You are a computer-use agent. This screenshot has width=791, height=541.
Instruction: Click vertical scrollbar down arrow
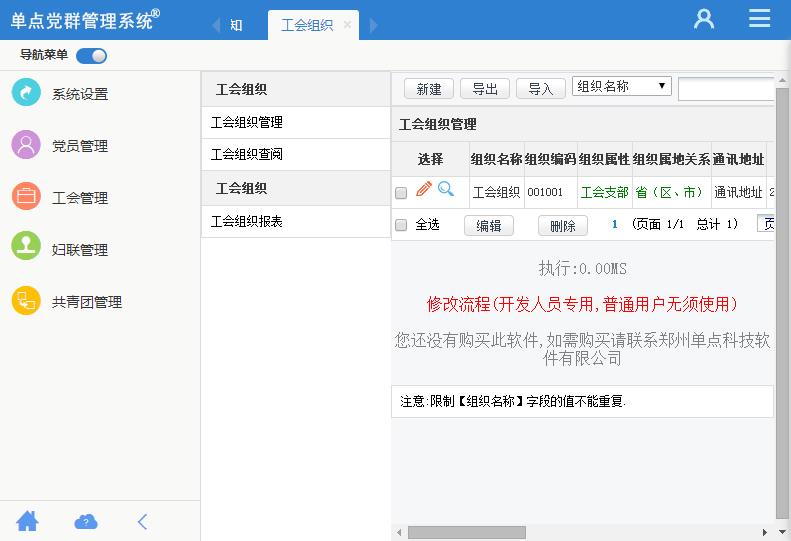(x=782, y=532)
